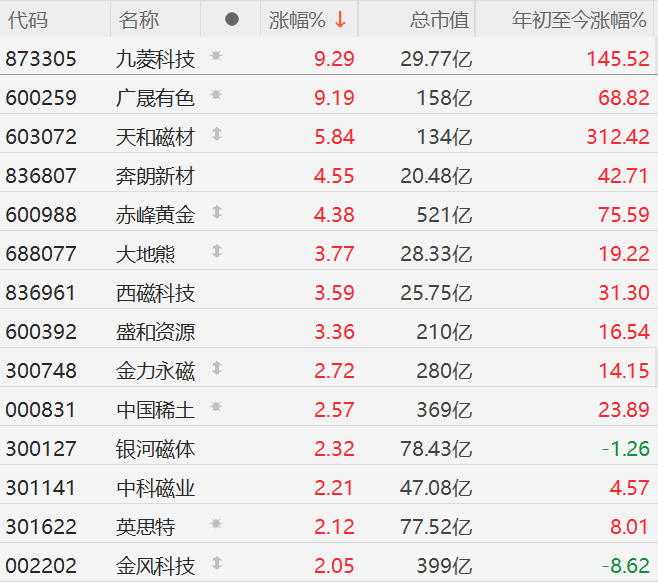Select stock code 600392
The image size is (658, 582).
pos(41,332)
